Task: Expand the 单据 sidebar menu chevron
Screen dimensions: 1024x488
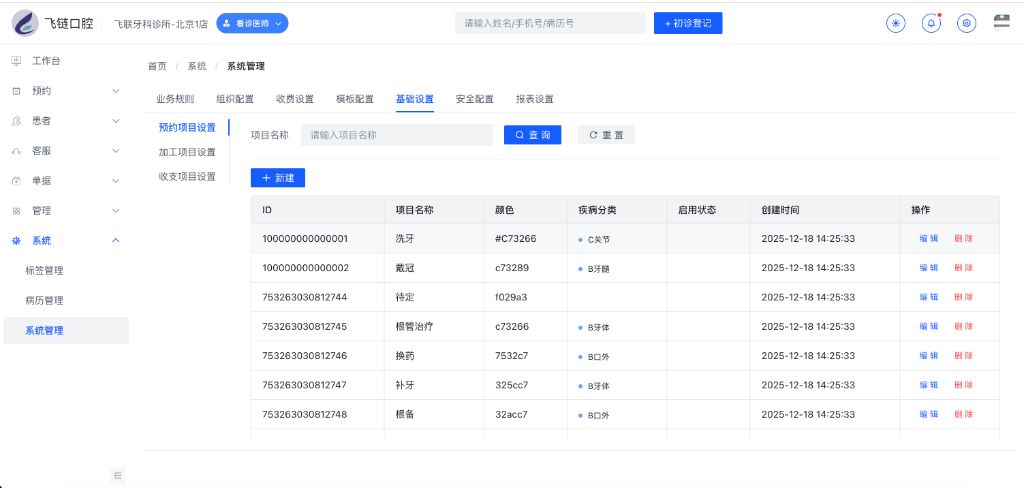Action: [x=116, y=181]
